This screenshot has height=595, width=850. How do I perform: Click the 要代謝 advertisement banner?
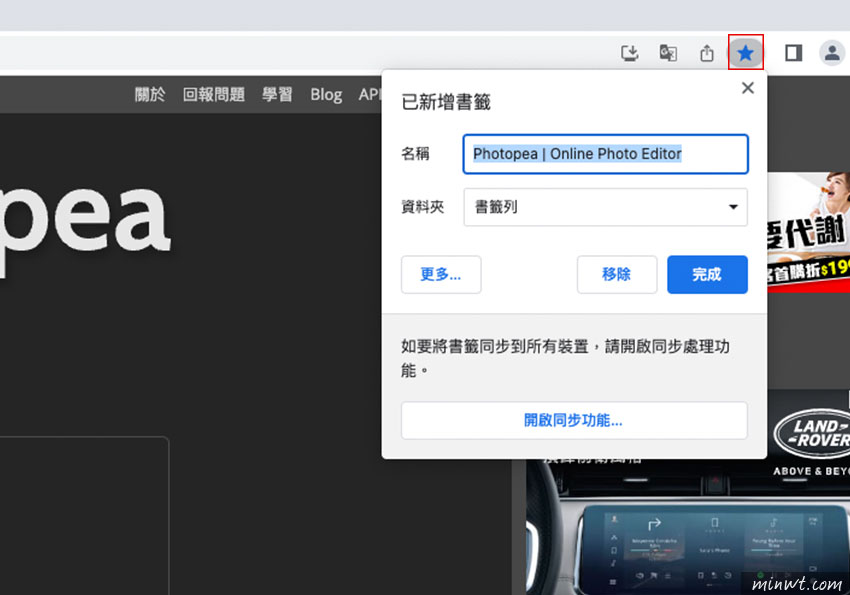[808, 232]
